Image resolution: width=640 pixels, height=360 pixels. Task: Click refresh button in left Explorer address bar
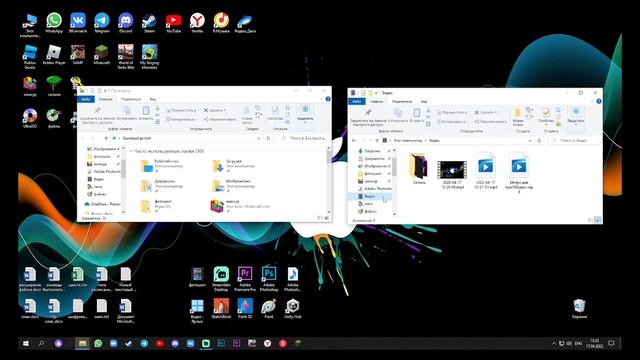click(268, 138)
